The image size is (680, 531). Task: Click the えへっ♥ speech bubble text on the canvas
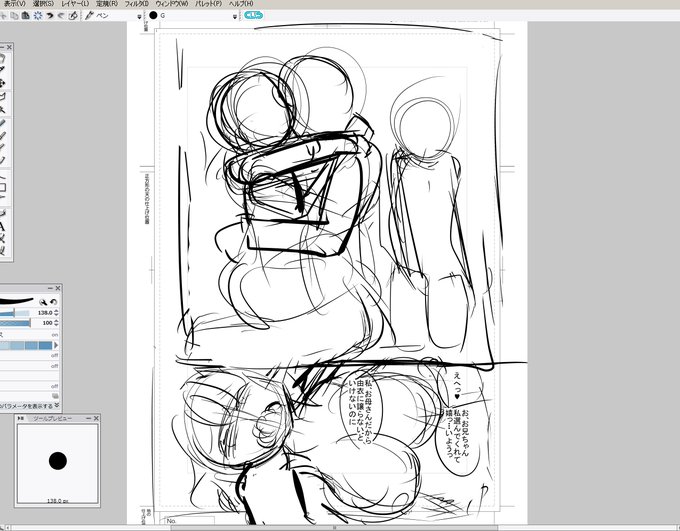click(457, 386)
